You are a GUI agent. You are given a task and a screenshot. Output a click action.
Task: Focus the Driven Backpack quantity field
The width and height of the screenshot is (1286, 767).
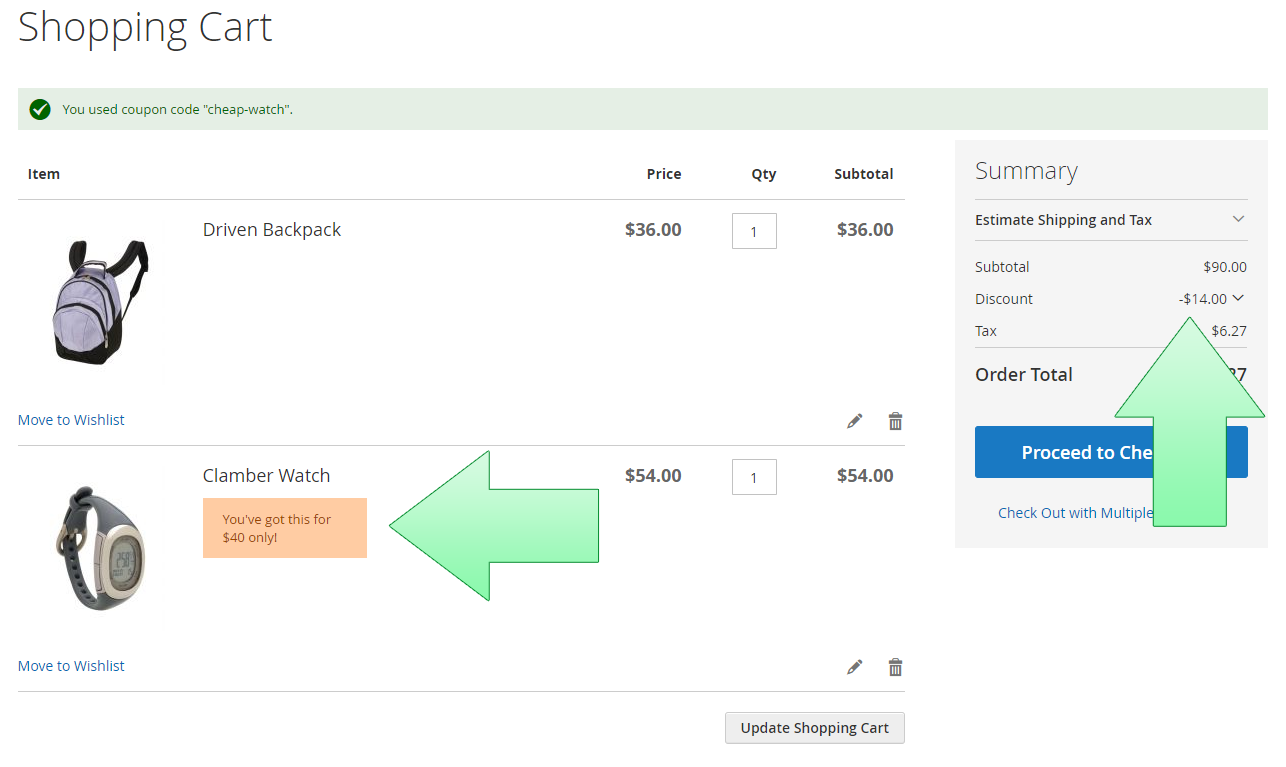(x=754, y=231)
